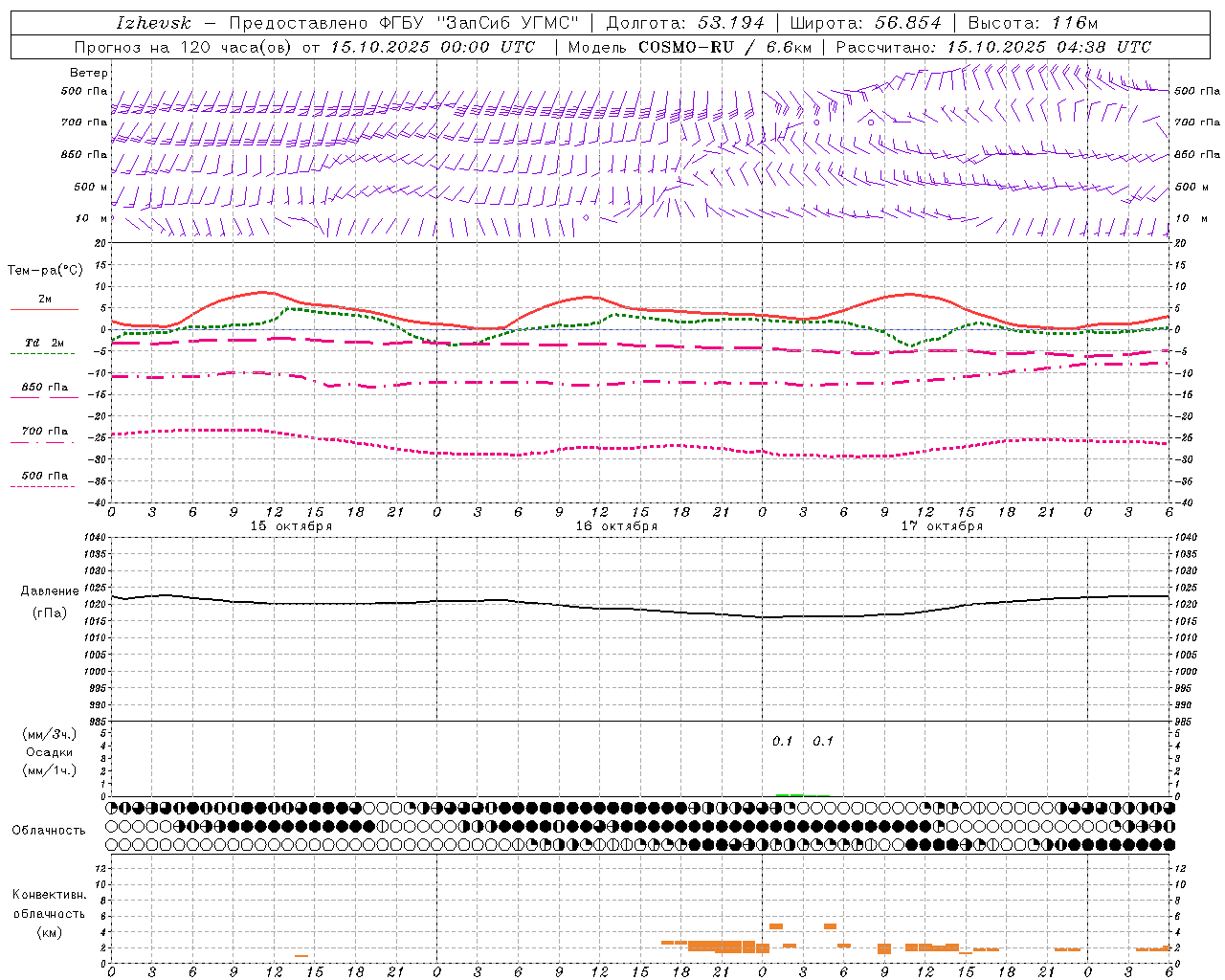This screenshot has height=980, width=1225.
Task: Select the "16 октября" date label
Action: point(616,526)
